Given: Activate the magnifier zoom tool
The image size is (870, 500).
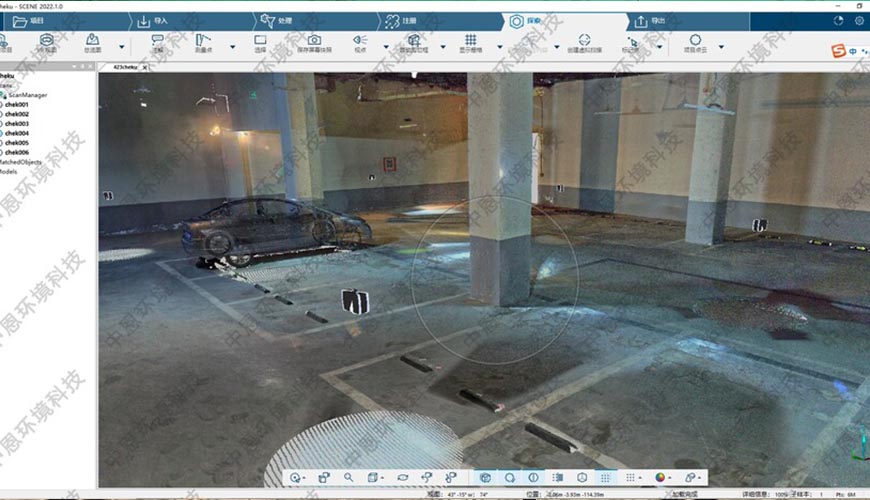Looking at the screenshot, I should click(x=348, y=477).
